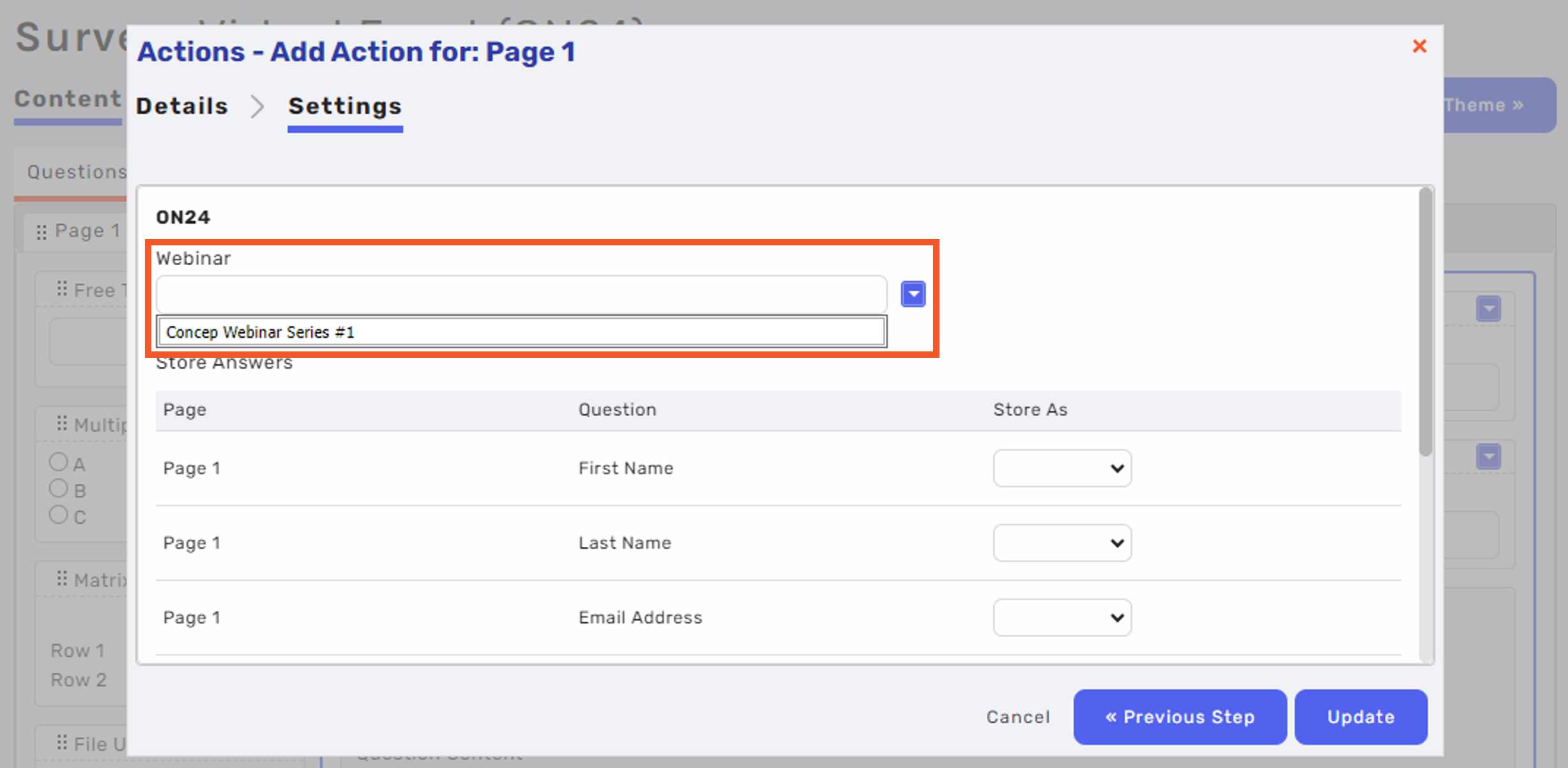Open the Content tab in background page
Screen dimensions: 1568x768
point(68,99)
